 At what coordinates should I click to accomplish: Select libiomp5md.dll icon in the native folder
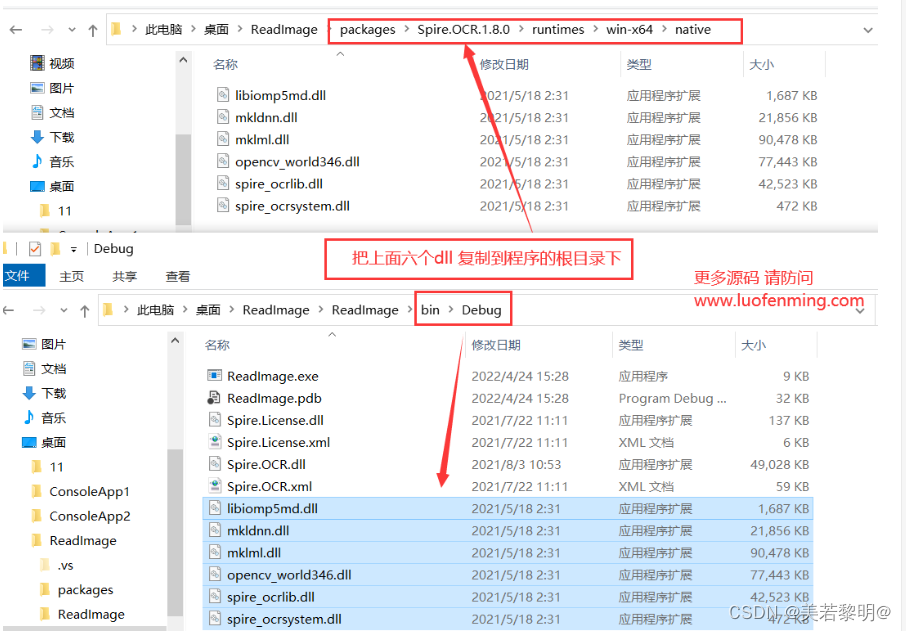[223, 95]
